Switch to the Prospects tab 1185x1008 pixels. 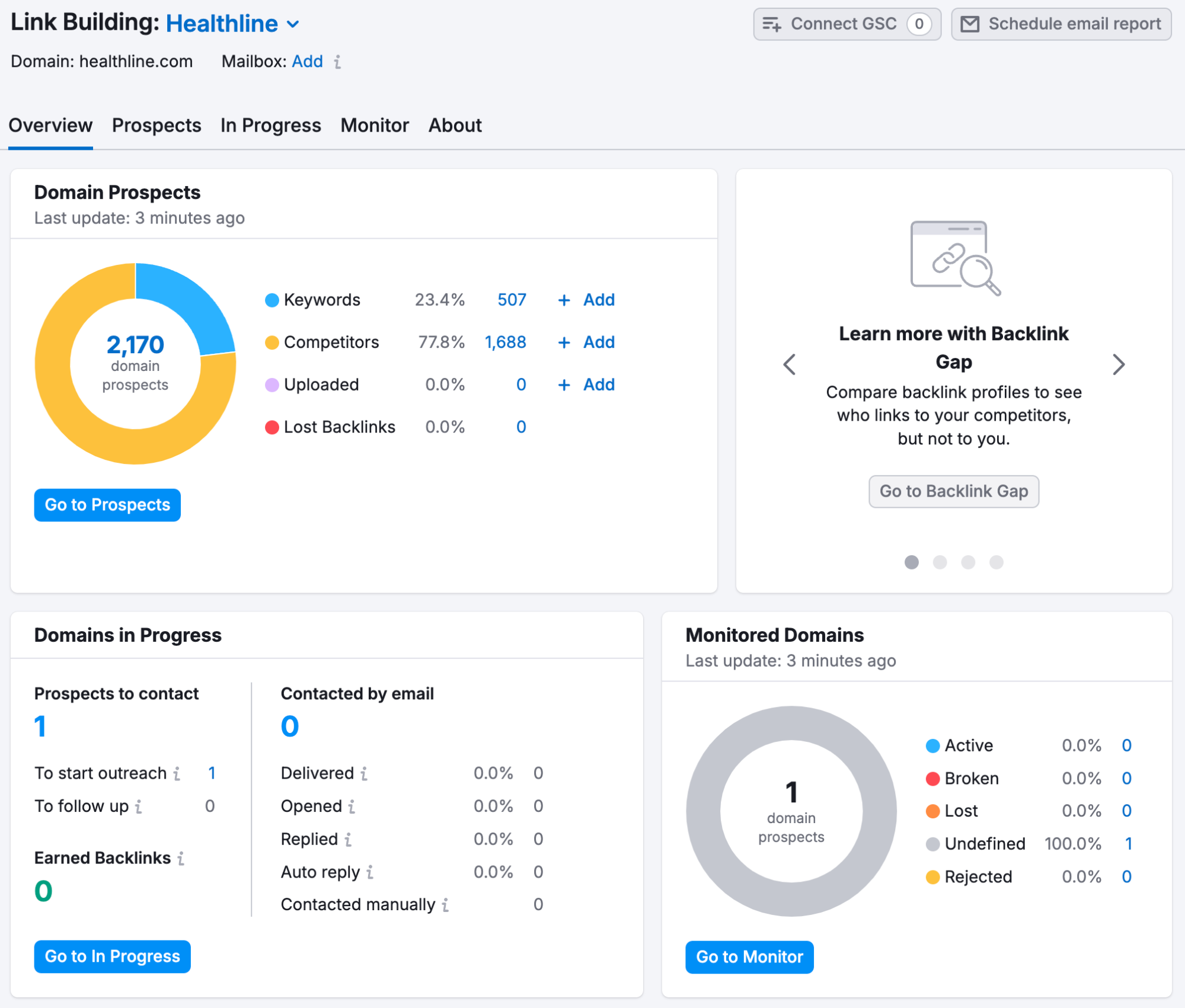click(x=156, y=125)
